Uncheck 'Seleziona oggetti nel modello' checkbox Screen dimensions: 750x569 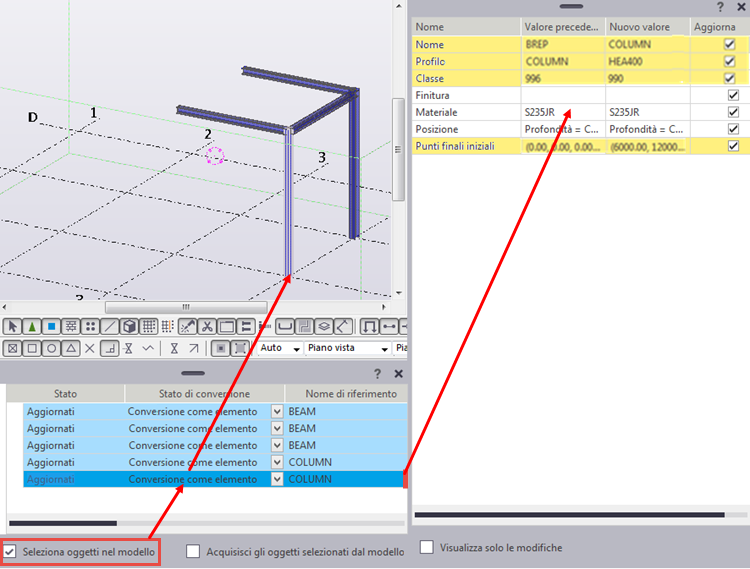[x=10, y=551]
